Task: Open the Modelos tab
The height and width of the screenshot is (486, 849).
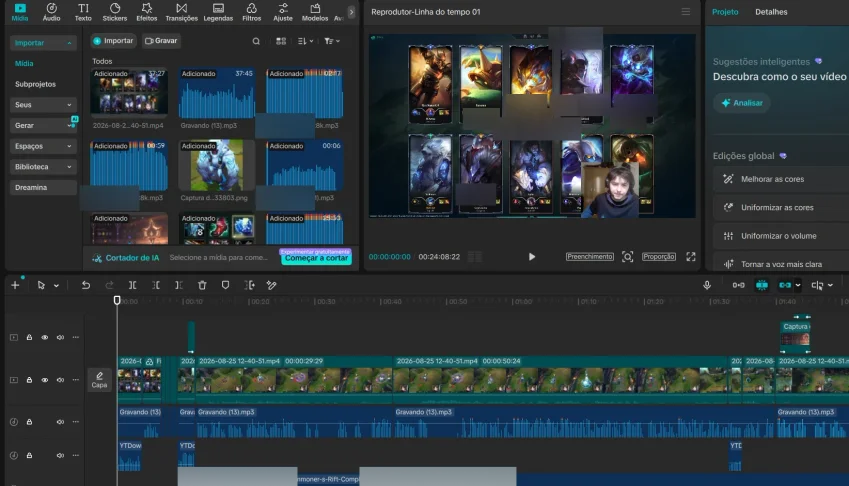Action: (x=315, y=12)
